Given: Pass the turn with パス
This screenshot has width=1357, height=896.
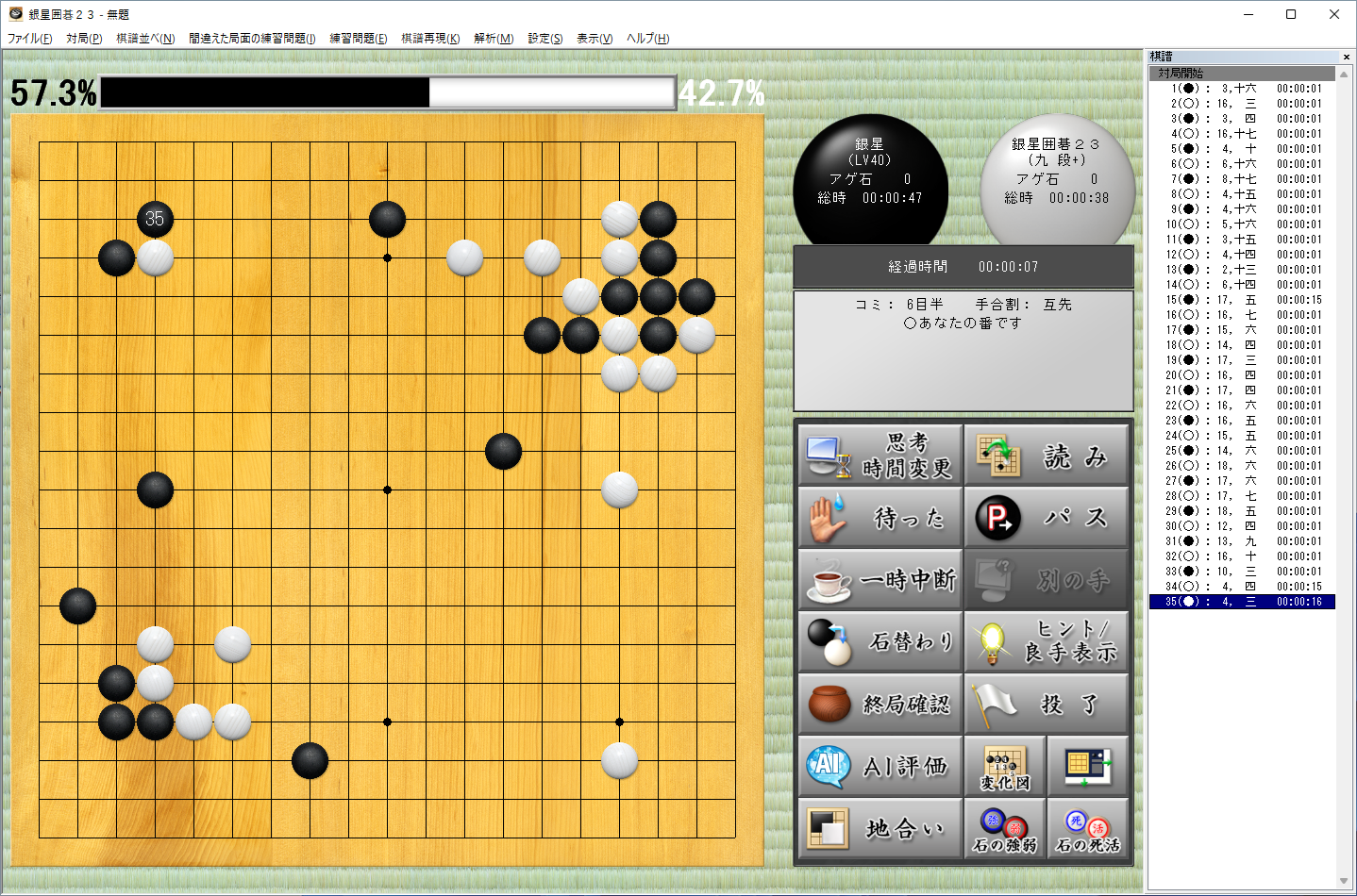Looking at the screenshot, I should [x=1047, y=517].
